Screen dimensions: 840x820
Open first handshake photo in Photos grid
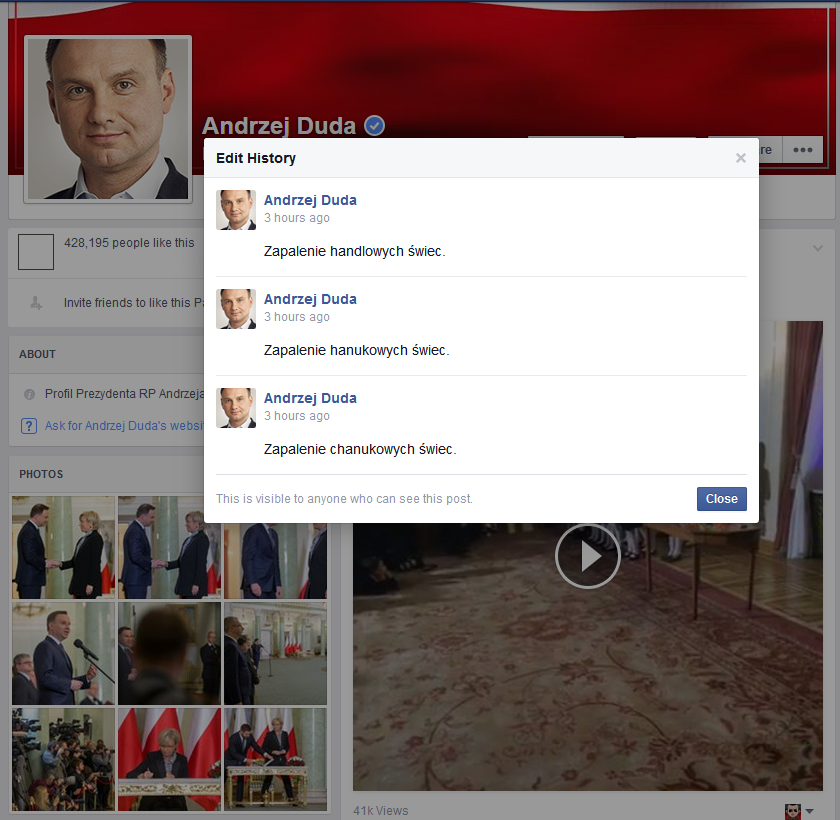[x=63, y=547]
